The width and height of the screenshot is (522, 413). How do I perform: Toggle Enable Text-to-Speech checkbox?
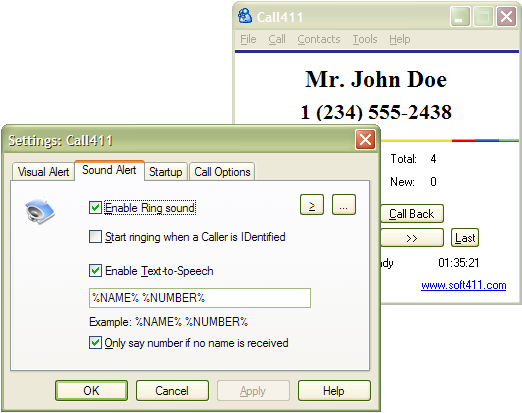[x=95, y=271]
